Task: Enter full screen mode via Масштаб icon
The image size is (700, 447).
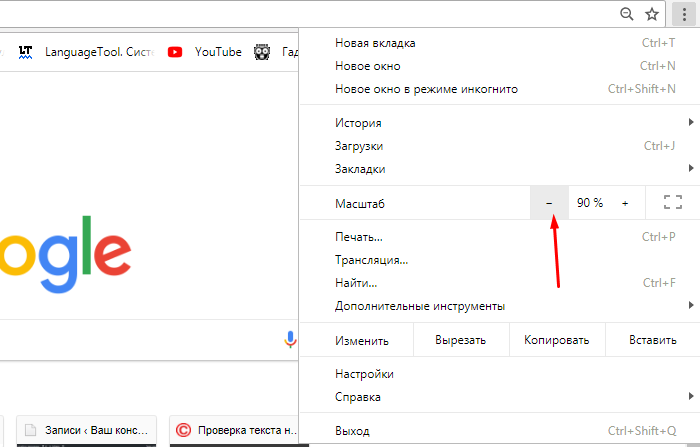Action: click(672, 202)
